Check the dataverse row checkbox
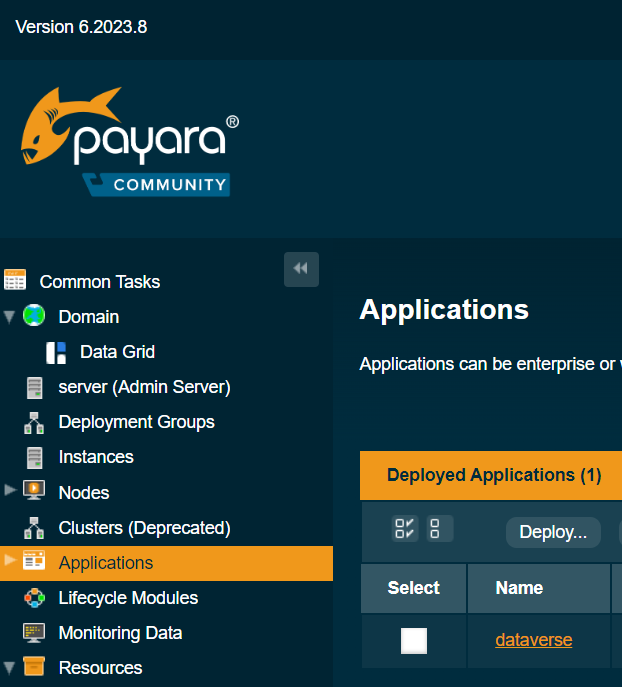The height and width of the screenshot is (687, 622). 414,641
